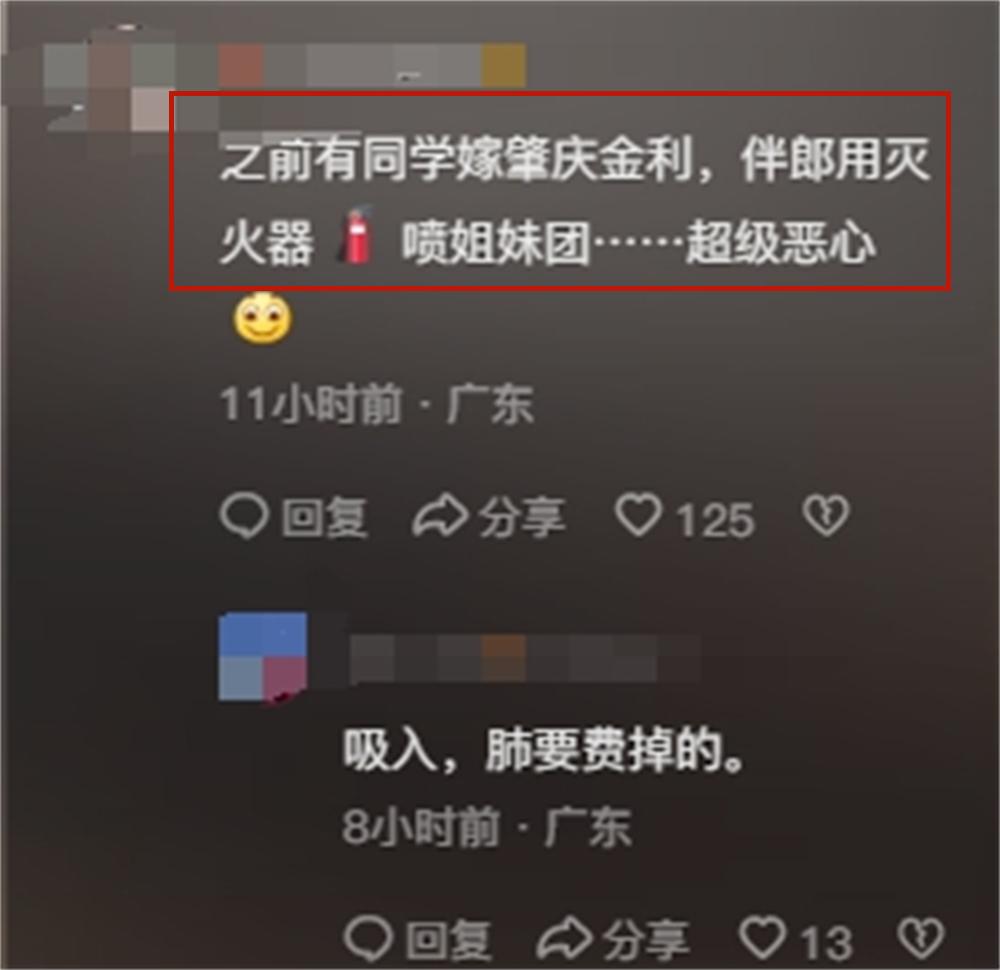Click share arrow icon under the second comment

pos(565,939)
